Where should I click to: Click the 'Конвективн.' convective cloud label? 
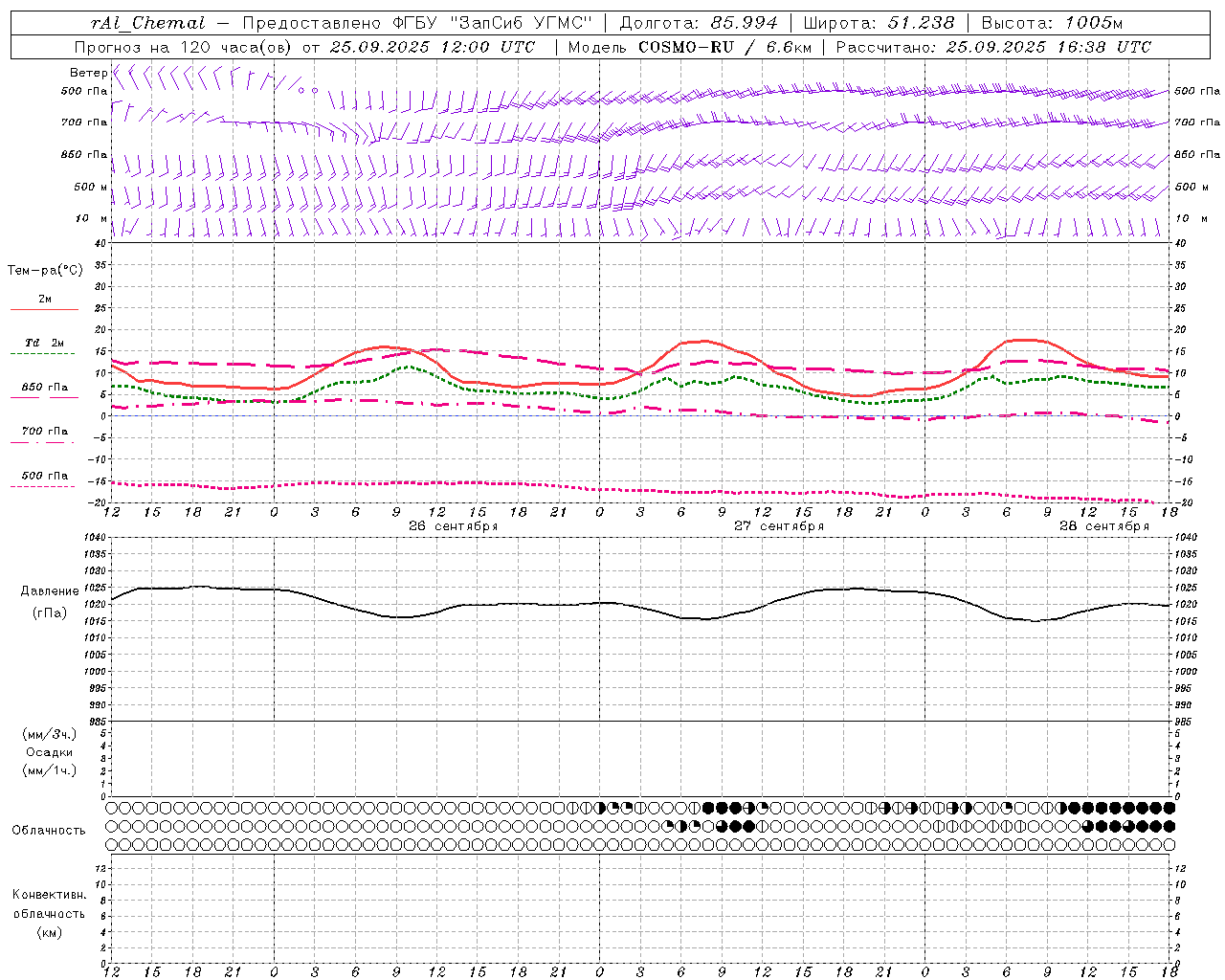(x=50, y=895)
